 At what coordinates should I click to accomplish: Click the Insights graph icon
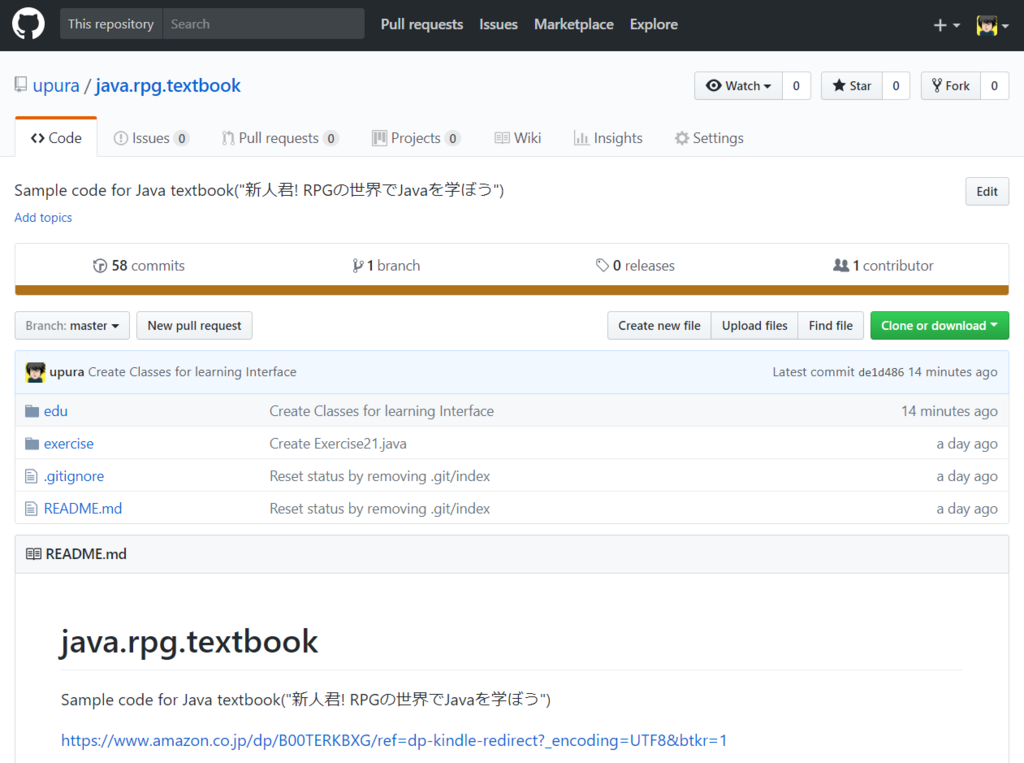tap(581, 138)
